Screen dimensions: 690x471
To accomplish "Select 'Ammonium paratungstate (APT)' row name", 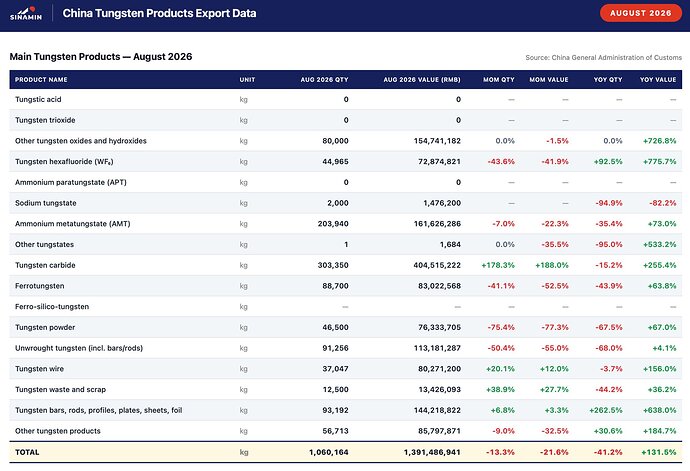I will tap(70, 182).
